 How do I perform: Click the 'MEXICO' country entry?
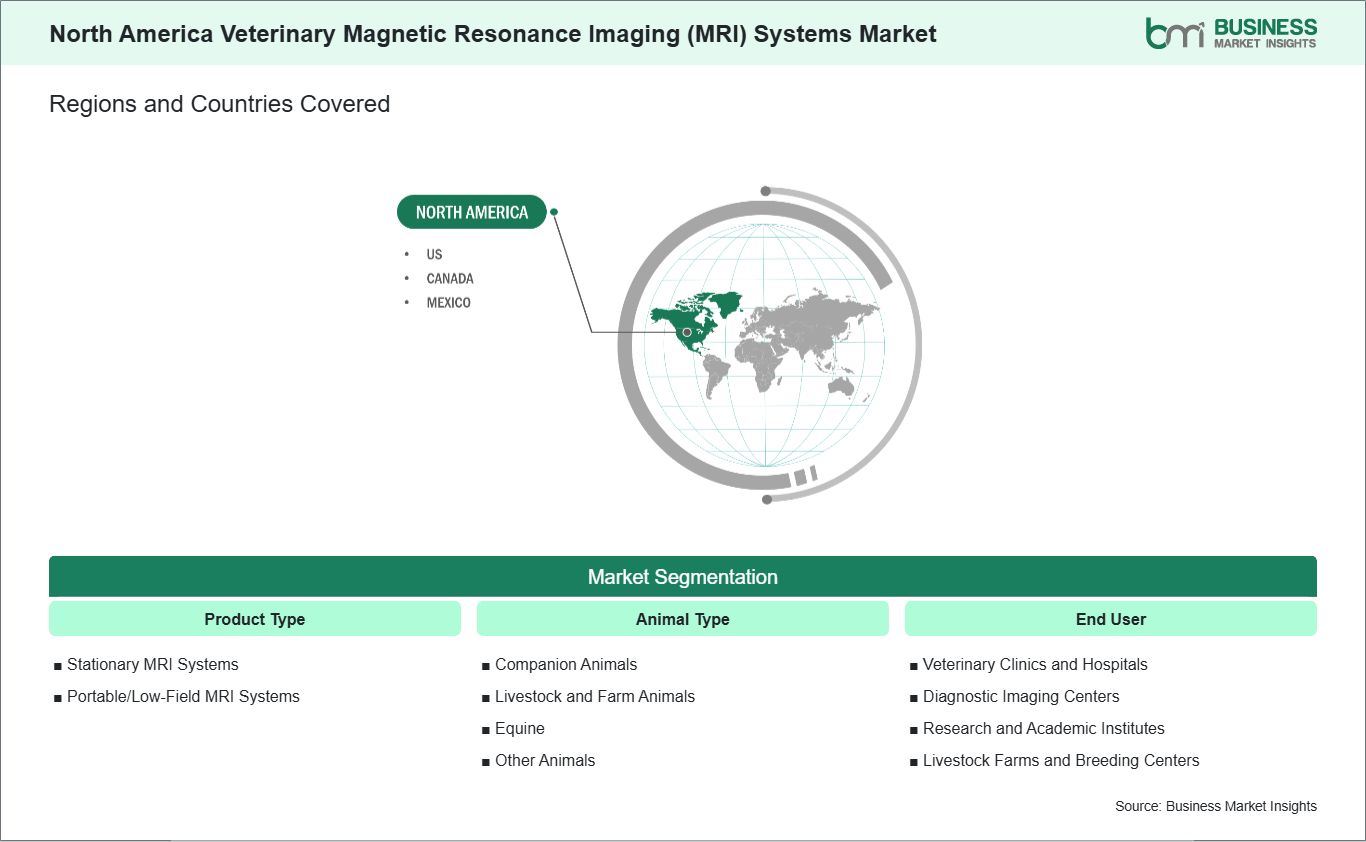[x=448, y=302]
